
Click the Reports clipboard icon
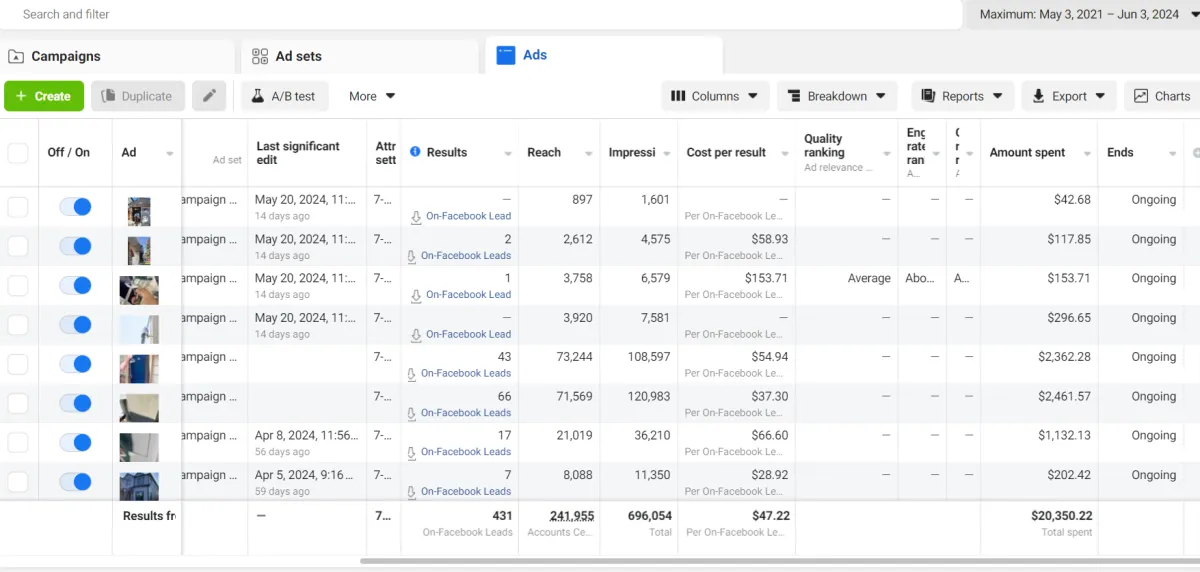click(927, 96)
